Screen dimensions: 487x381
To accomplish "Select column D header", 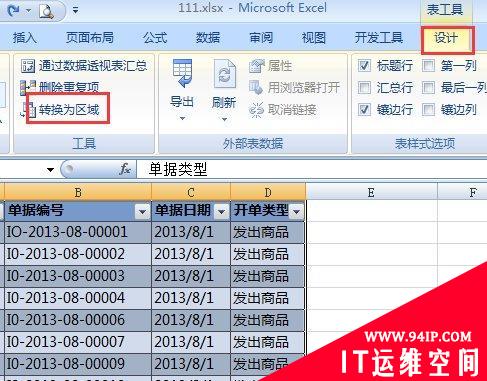I will [x=268, y=192].
